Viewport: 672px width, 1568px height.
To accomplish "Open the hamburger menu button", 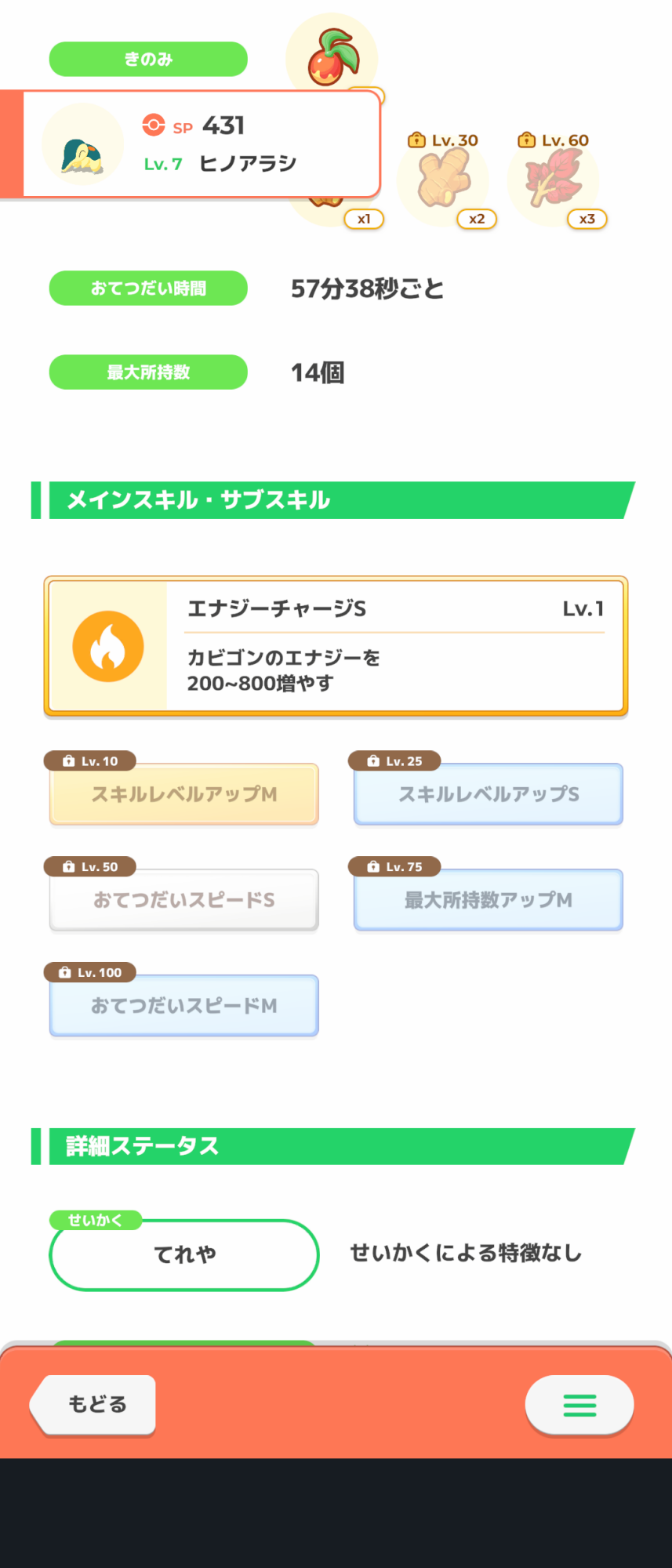I will pyautogui.click(x=579, y=1405).
